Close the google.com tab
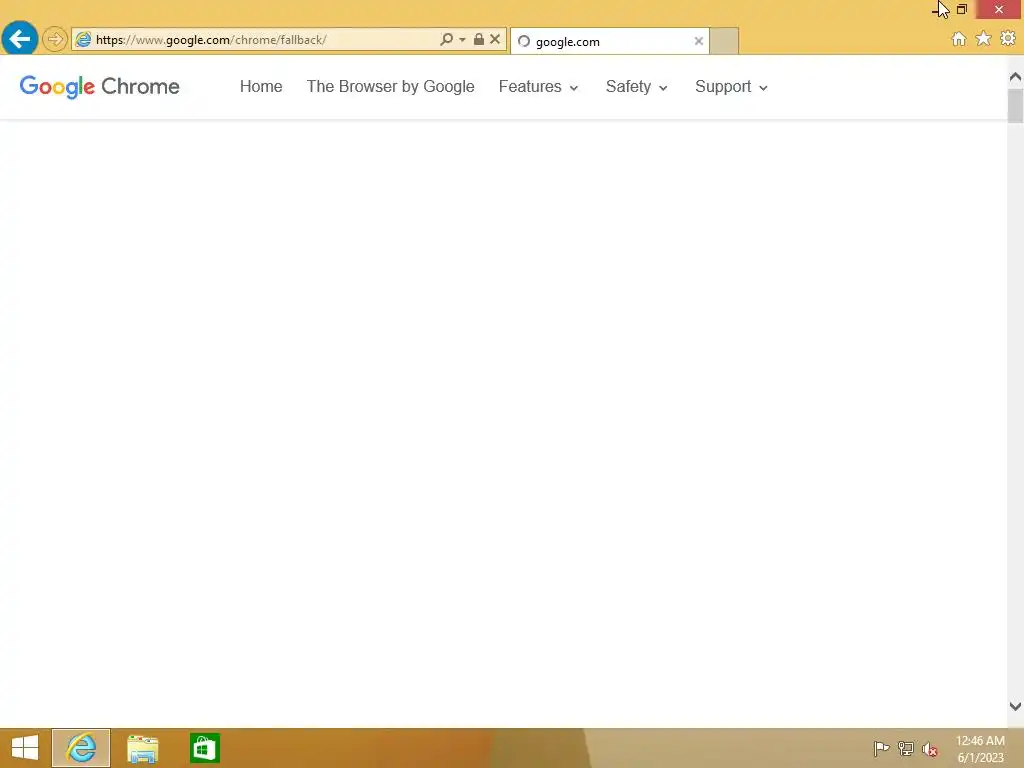Viewport: 1024px width, 768px height. pyautogui.click(x=698, y=41)
